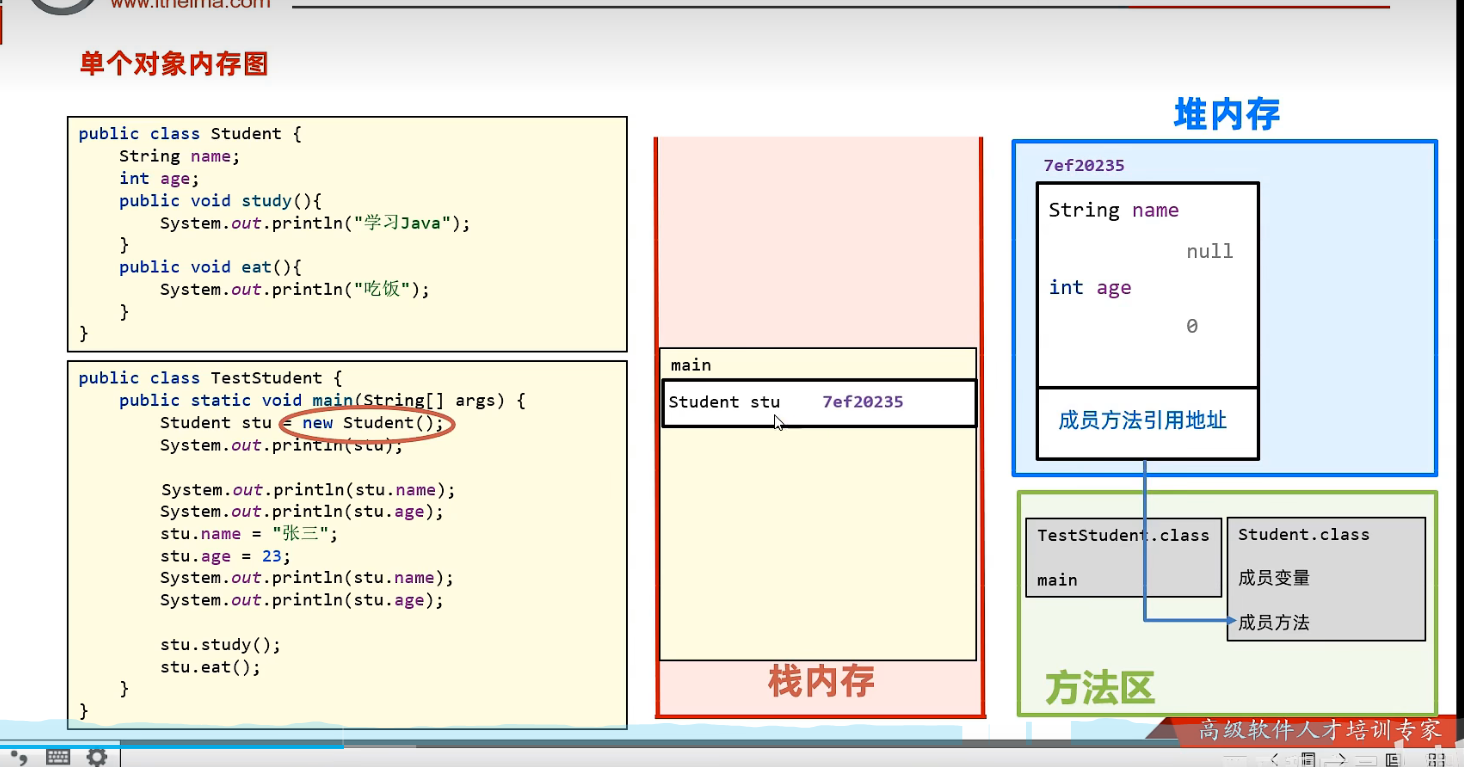Screen dimensions: 1464x767
Task: Click the "int age;" code line
Action: [x=159, y=178]
